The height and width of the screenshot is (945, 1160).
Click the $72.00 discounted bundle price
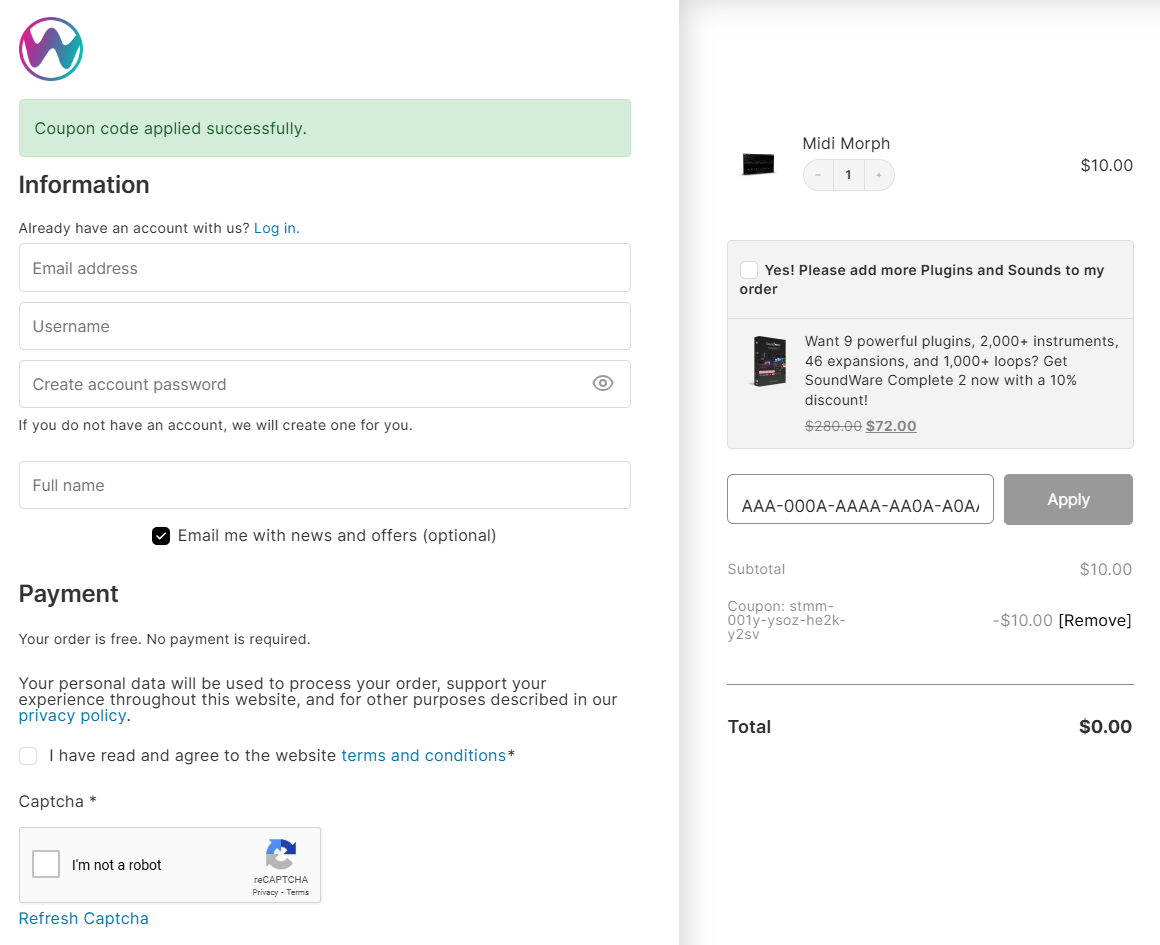[x=891, y=426]
